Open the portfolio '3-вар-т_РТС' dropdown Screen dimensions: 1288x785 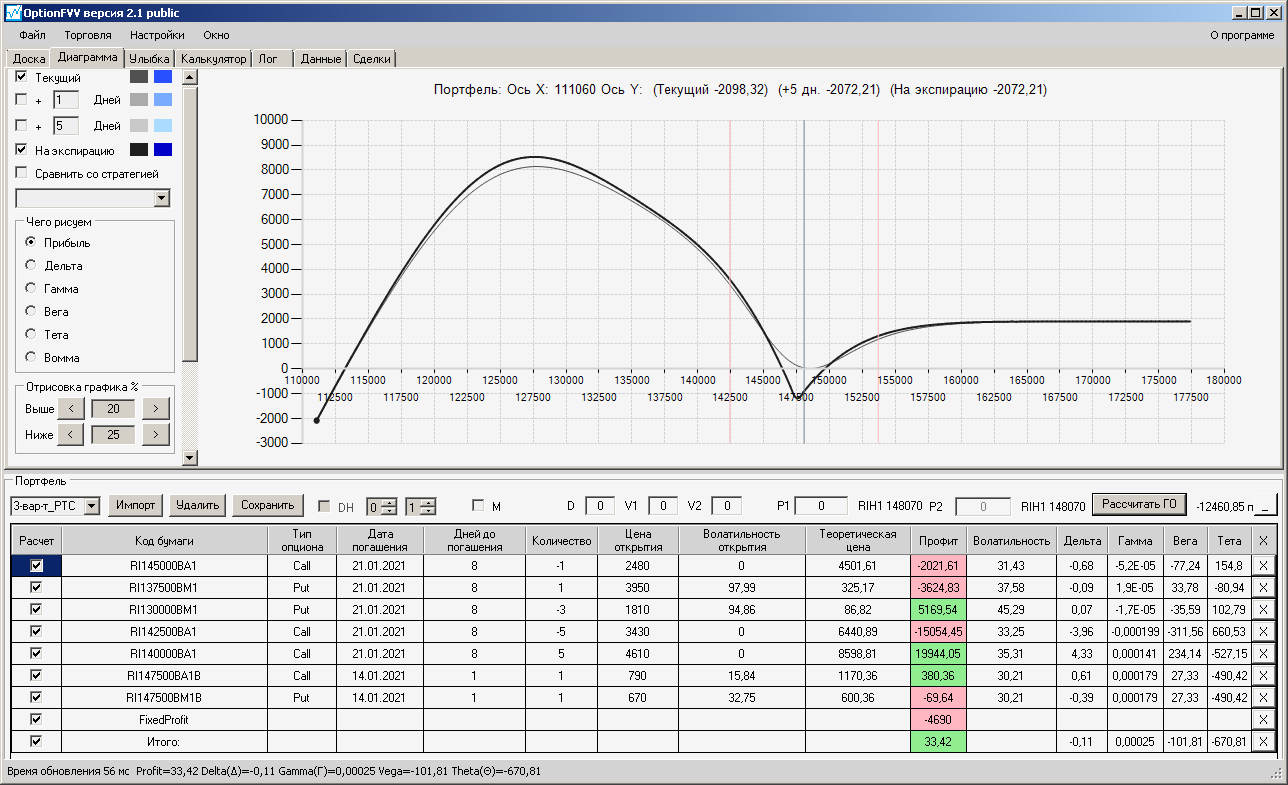[x=92, y=506]
